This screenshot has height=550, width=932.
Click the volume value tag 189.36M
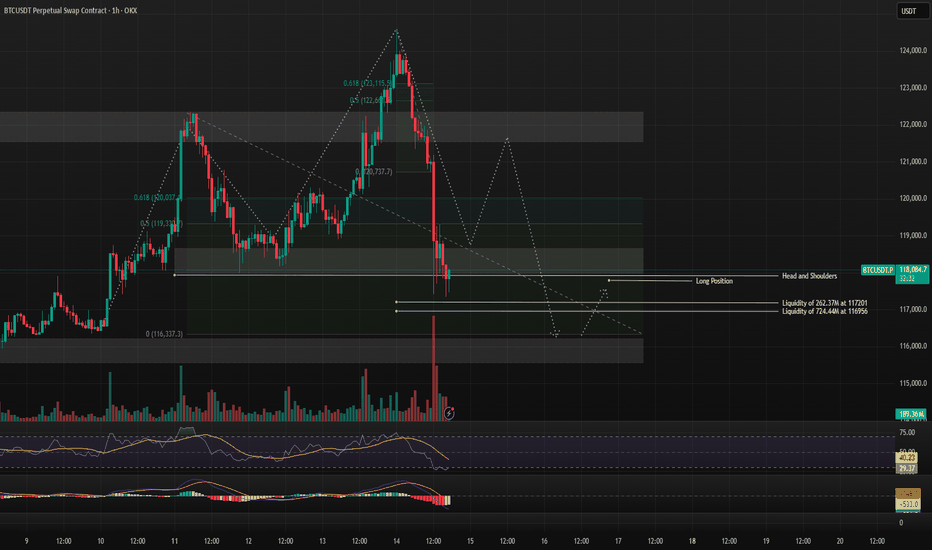911,414
